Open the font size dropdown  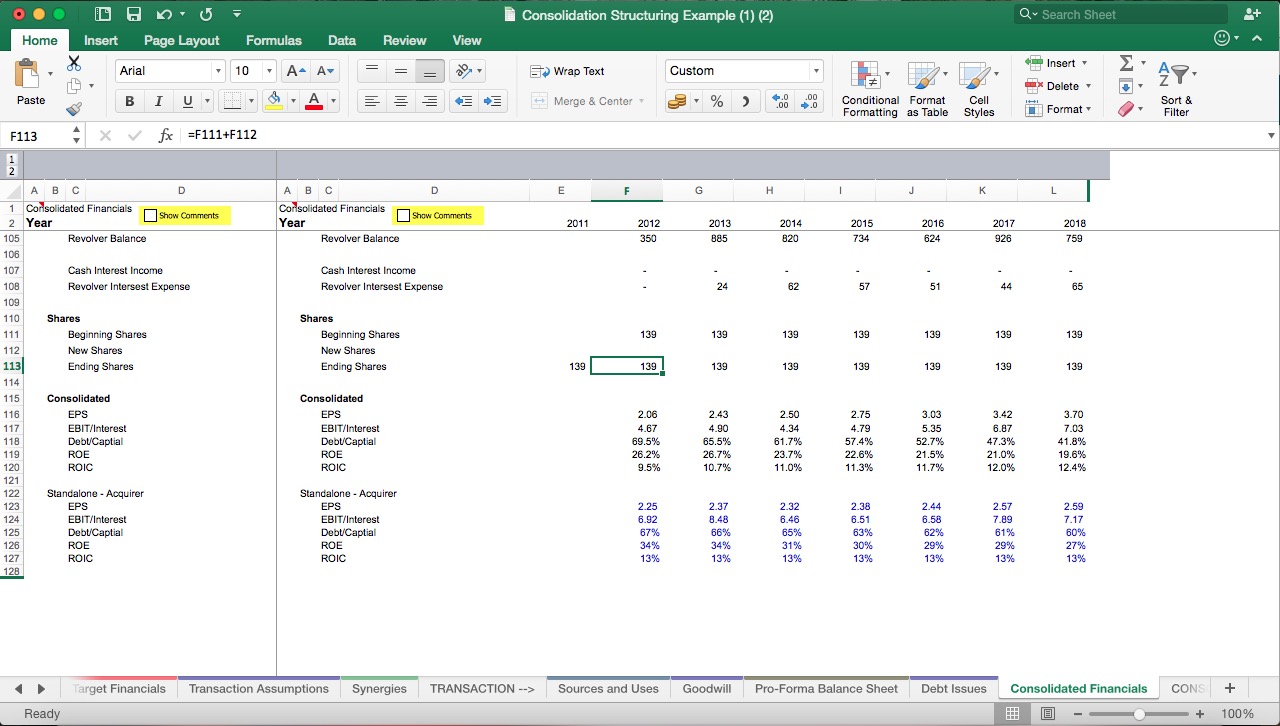(x=251, y=71)
